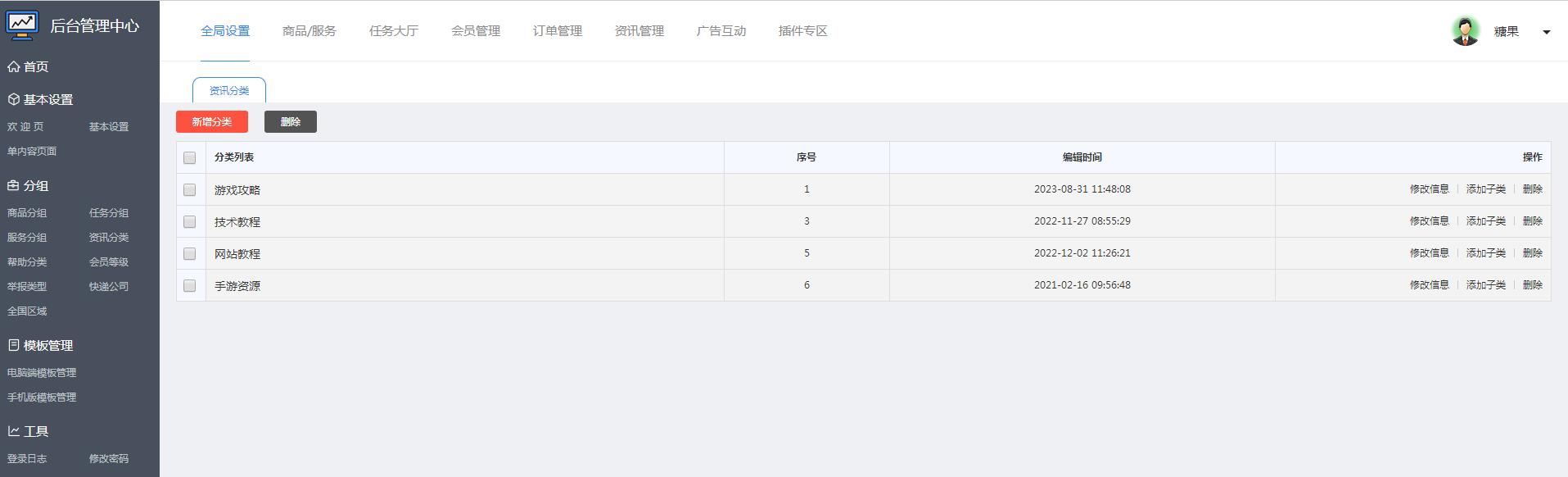
Task: Check the box for 游戏攻略 row
Action: pyautogui.click(x=190, y=189)
